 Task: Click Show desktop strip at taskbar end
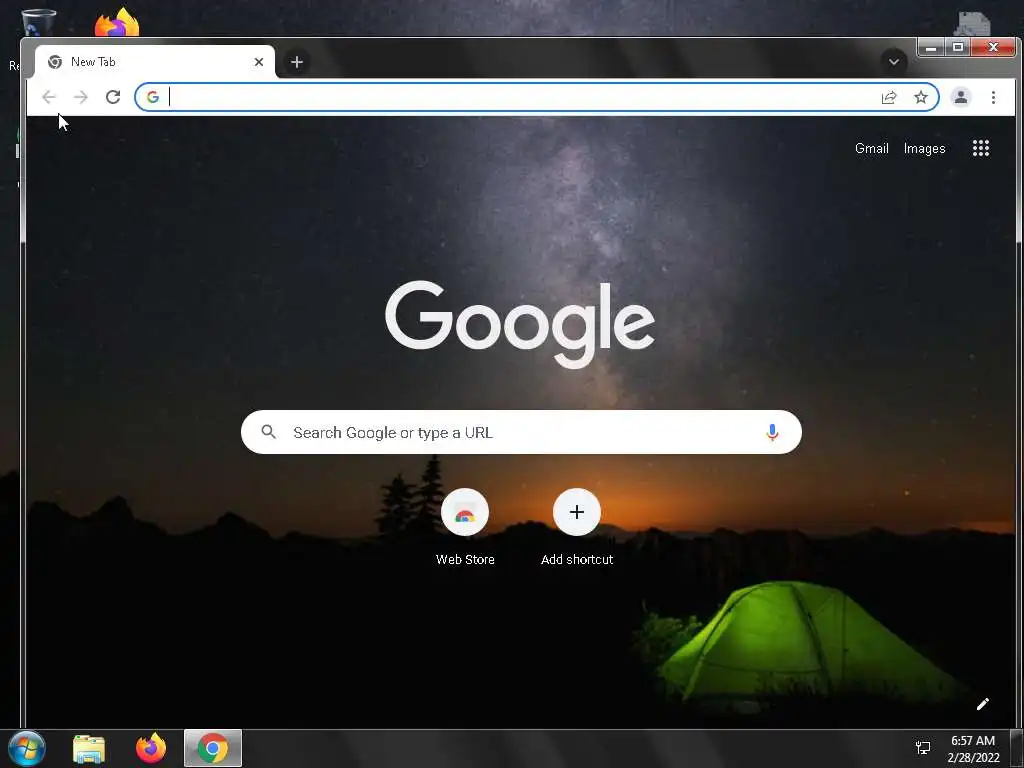pos(1017,749)
